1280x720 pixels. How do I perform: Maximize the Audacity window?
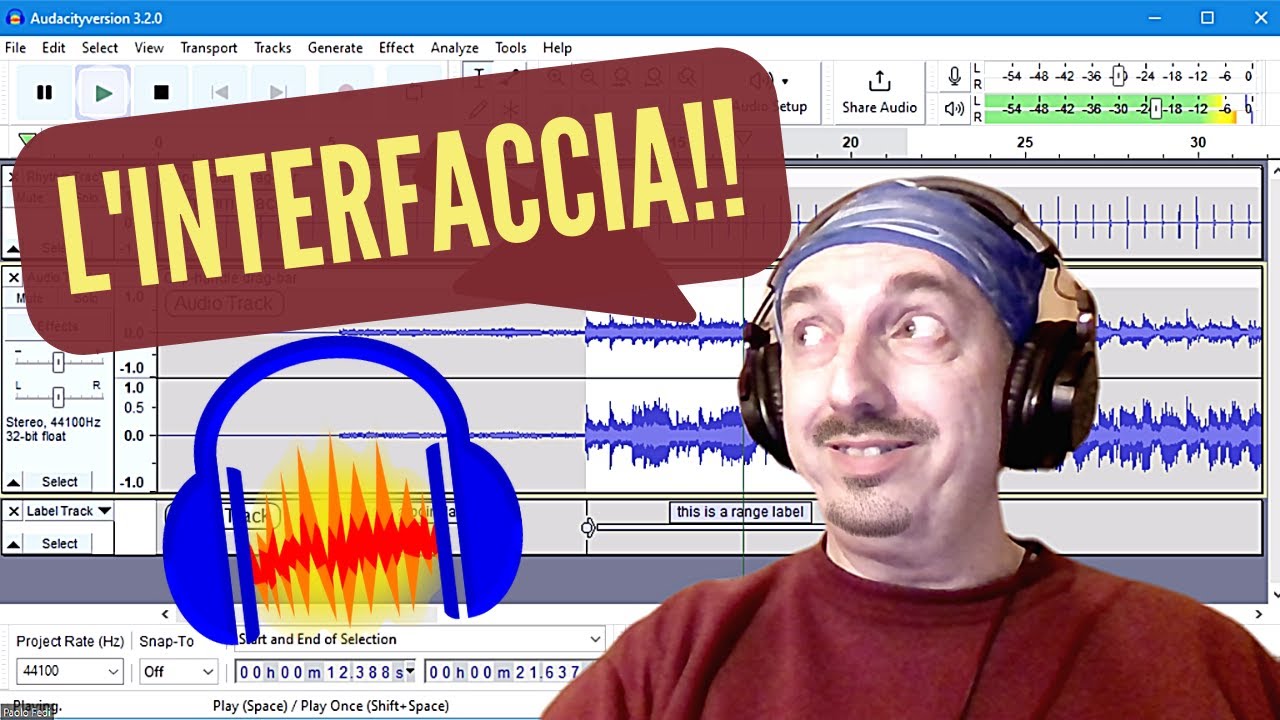click(x=1207, y=18)
